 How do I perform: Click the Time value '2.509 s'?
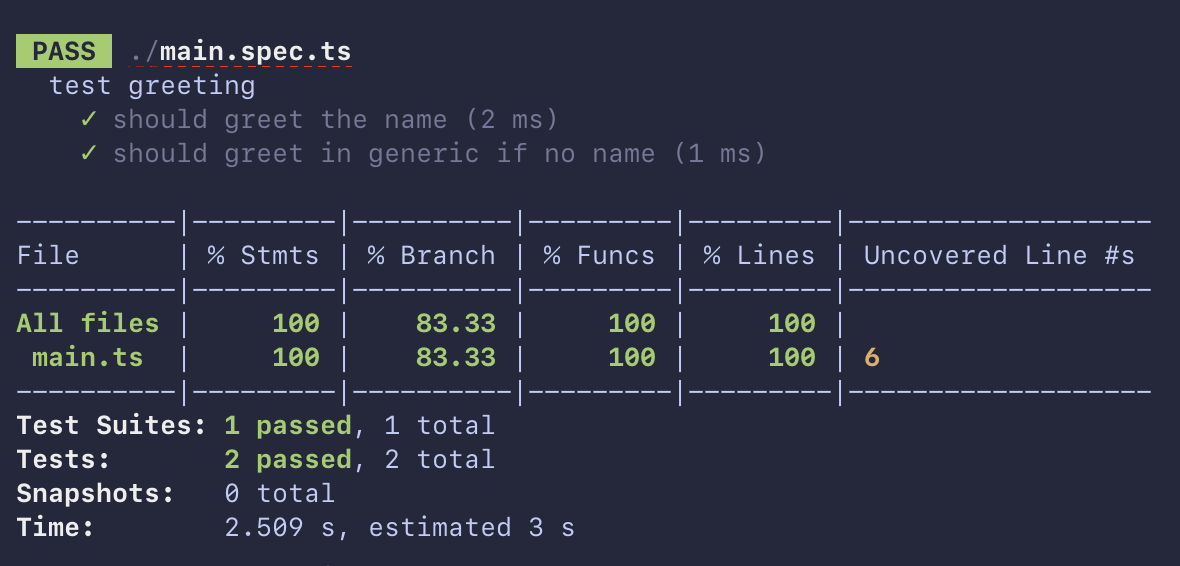tap(280, 528)
